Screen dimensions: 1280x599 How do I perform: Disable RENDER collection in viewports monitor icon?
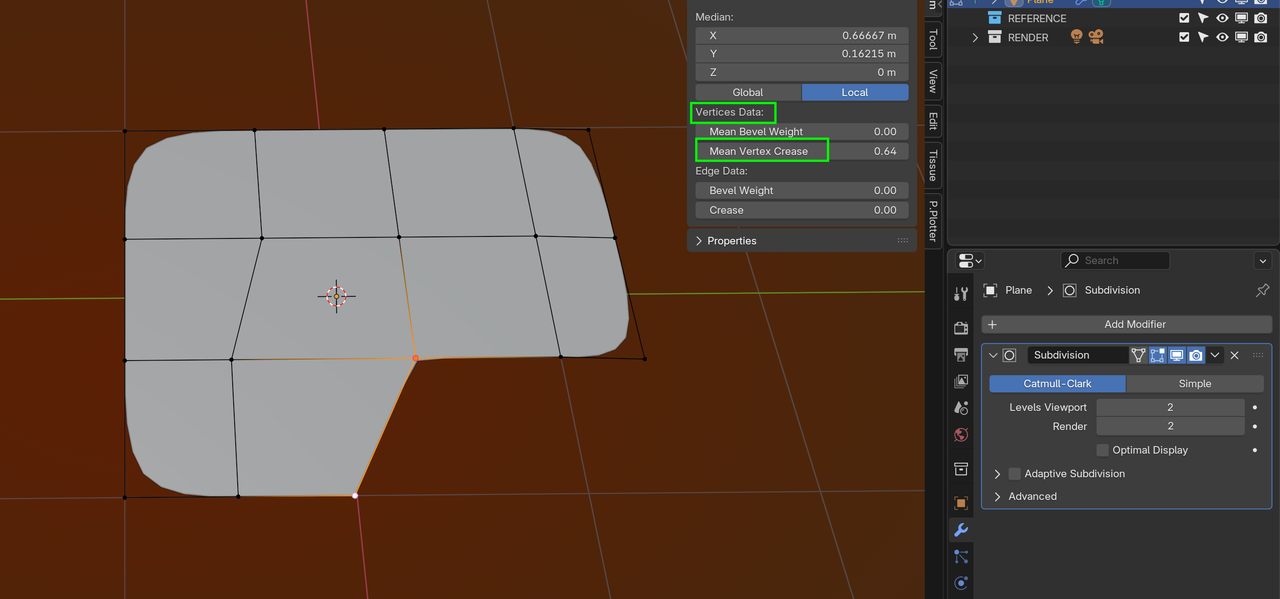tap(1241, 37)
